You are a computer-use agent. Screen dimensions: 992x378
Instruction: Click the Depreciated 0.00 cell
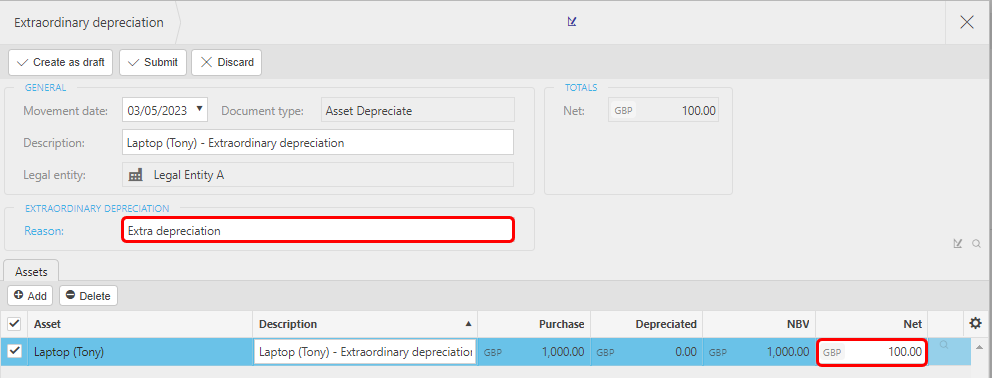[647, 351]
